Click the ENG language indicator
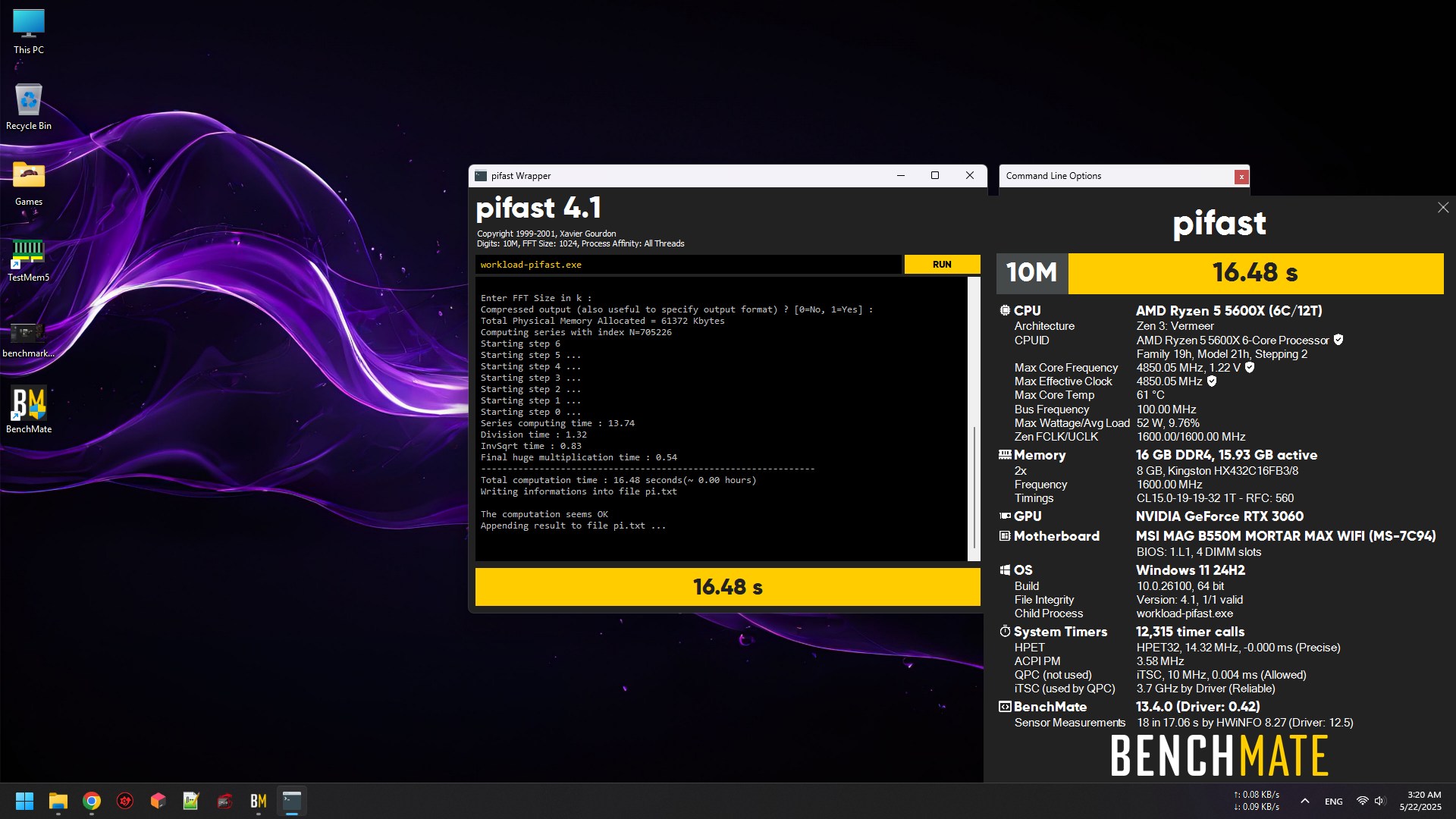 pyautogui.click(x=1334, y=802)
